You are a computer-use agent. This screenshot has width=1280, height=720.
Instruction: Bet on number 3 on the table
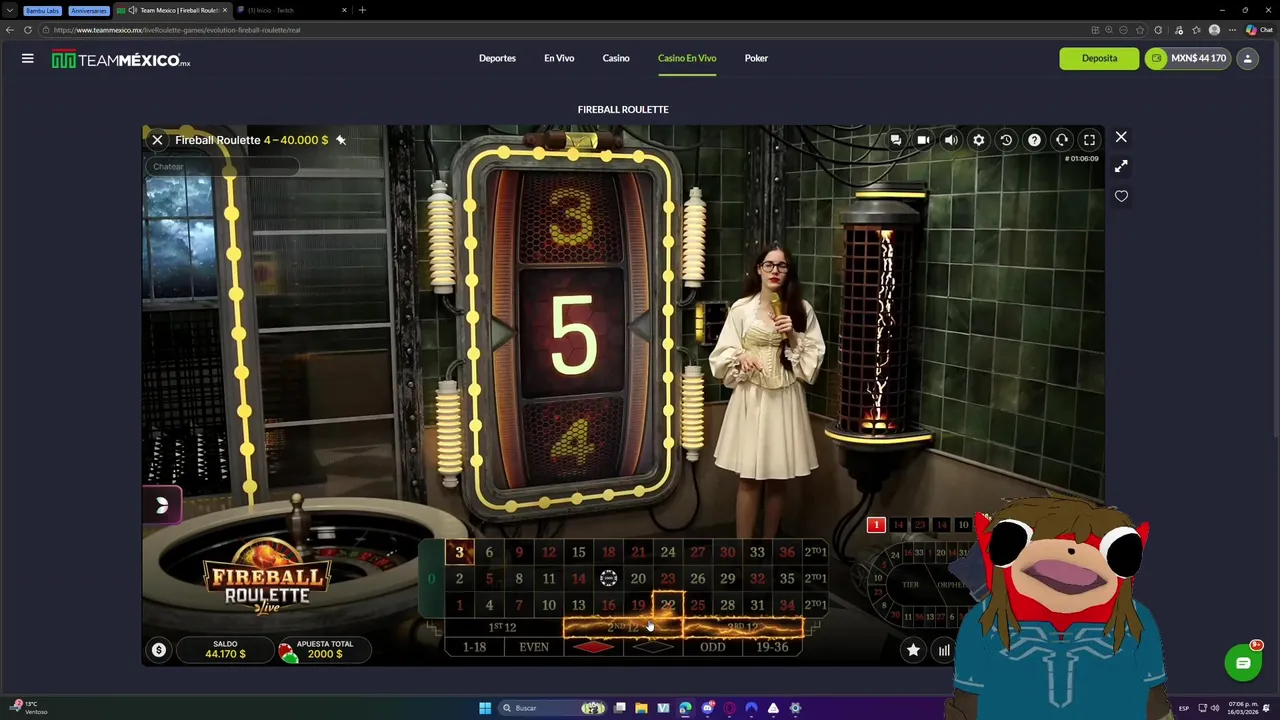coord(459,552)
